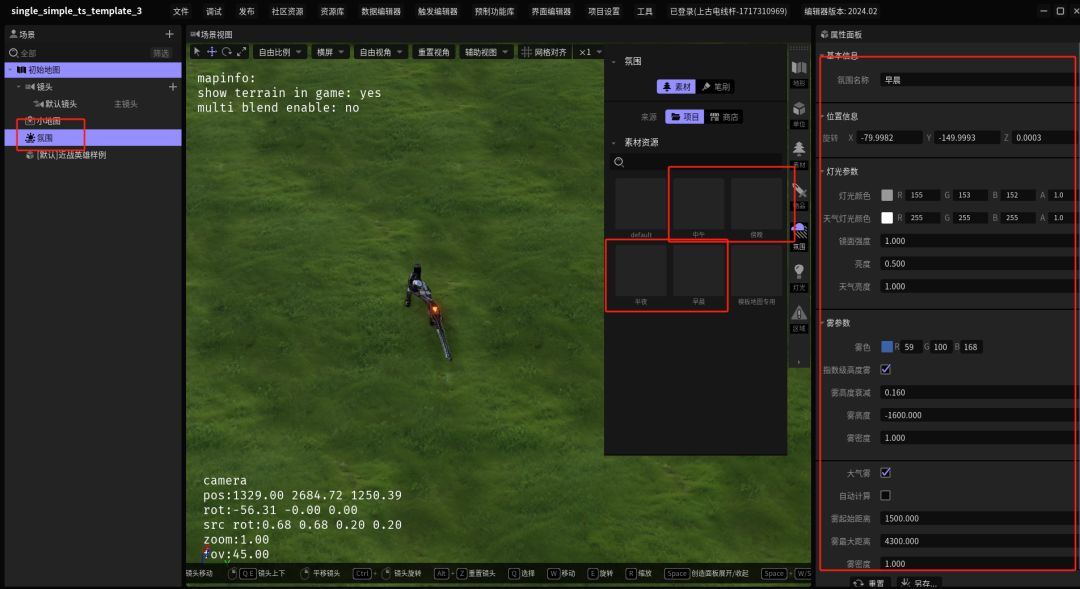Image resolution: width=1080 pixels, height=589 pixels.
Task: Expand the sidebar with the bottom arrow
Action: 799,362
